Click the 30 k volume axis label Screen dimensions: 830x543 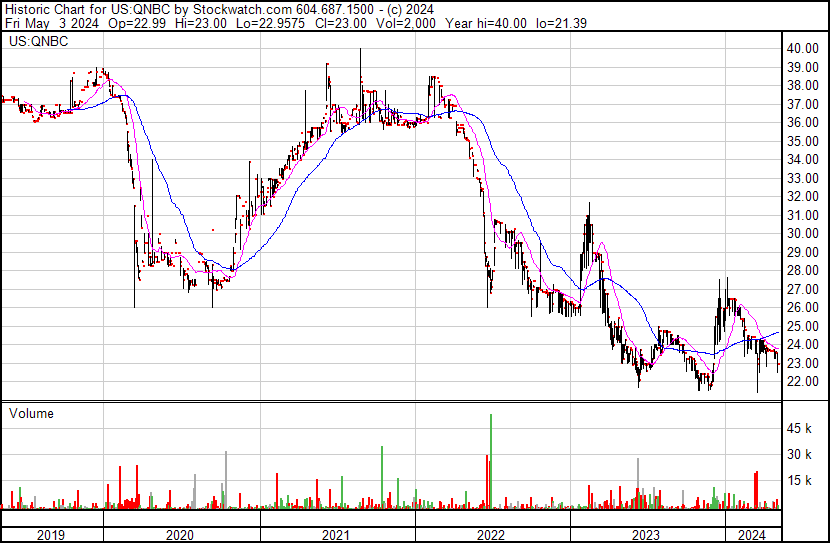point(799,454)
